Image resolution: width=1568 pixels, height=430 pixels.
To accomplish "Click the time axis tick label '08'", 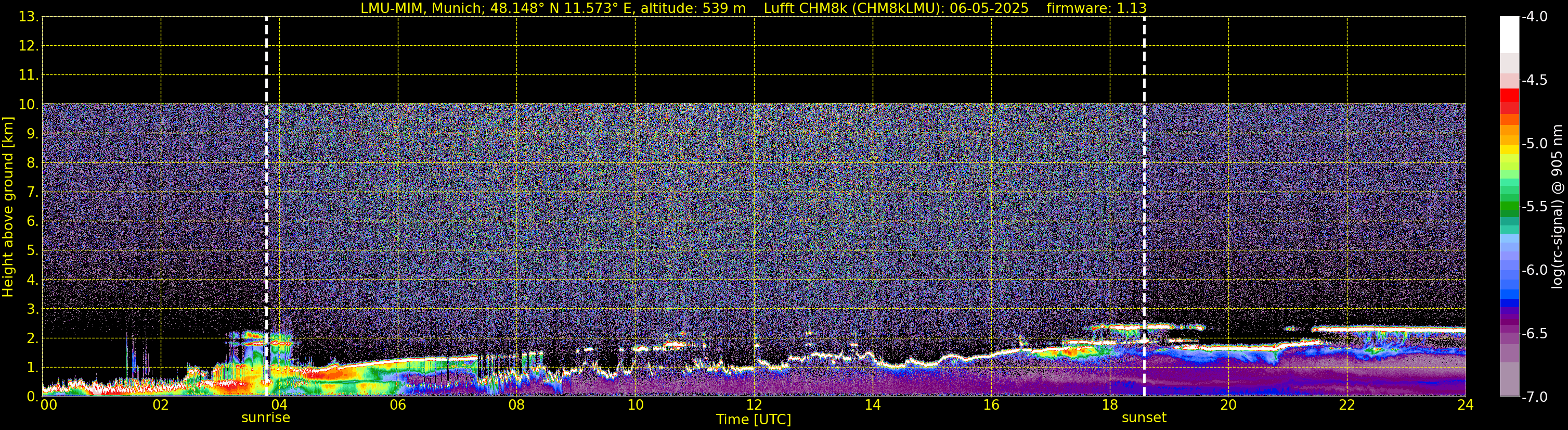I will [517, 405].
